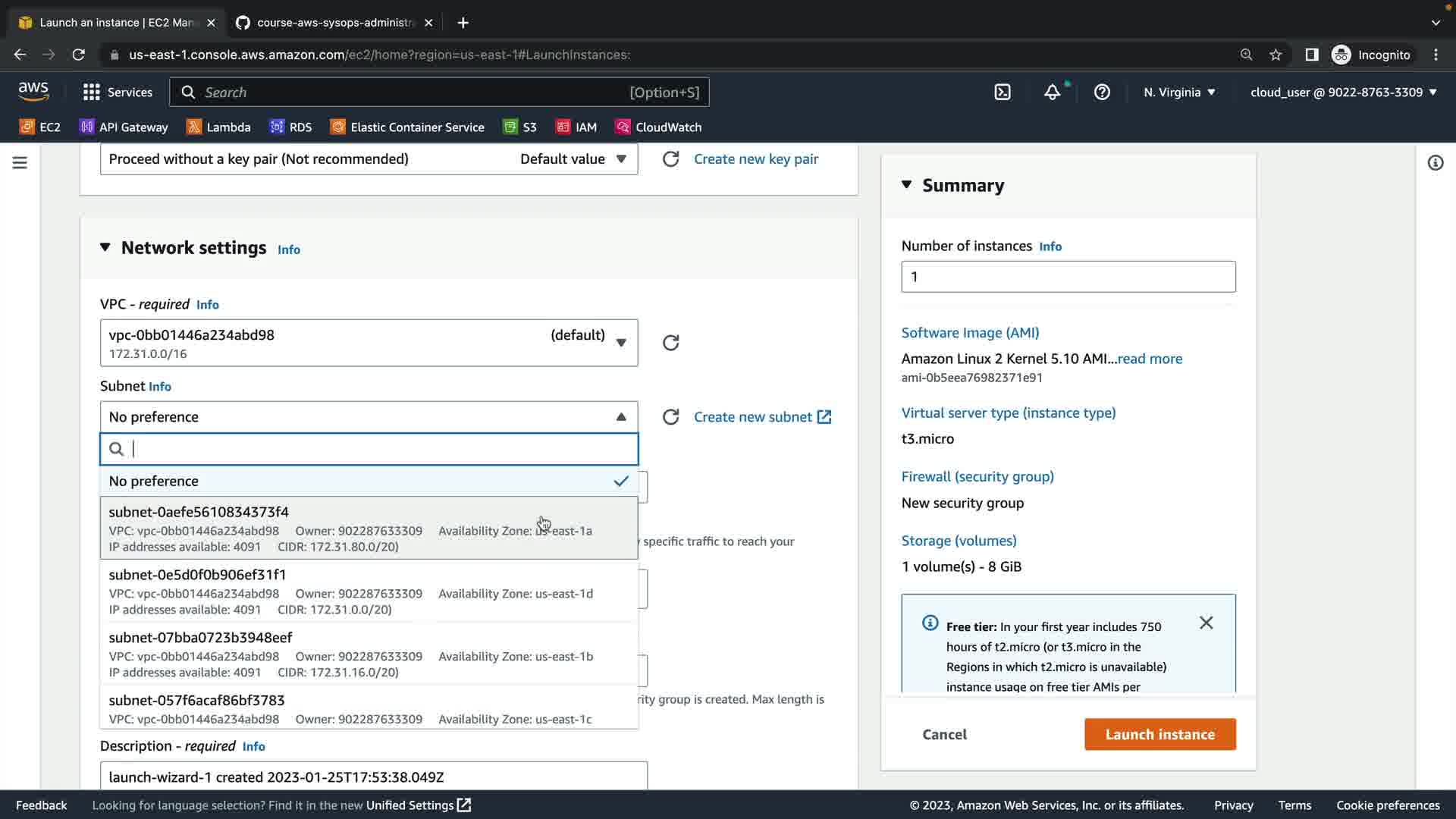Dismiss the Free tier info box

click(x=1206, y=623)
